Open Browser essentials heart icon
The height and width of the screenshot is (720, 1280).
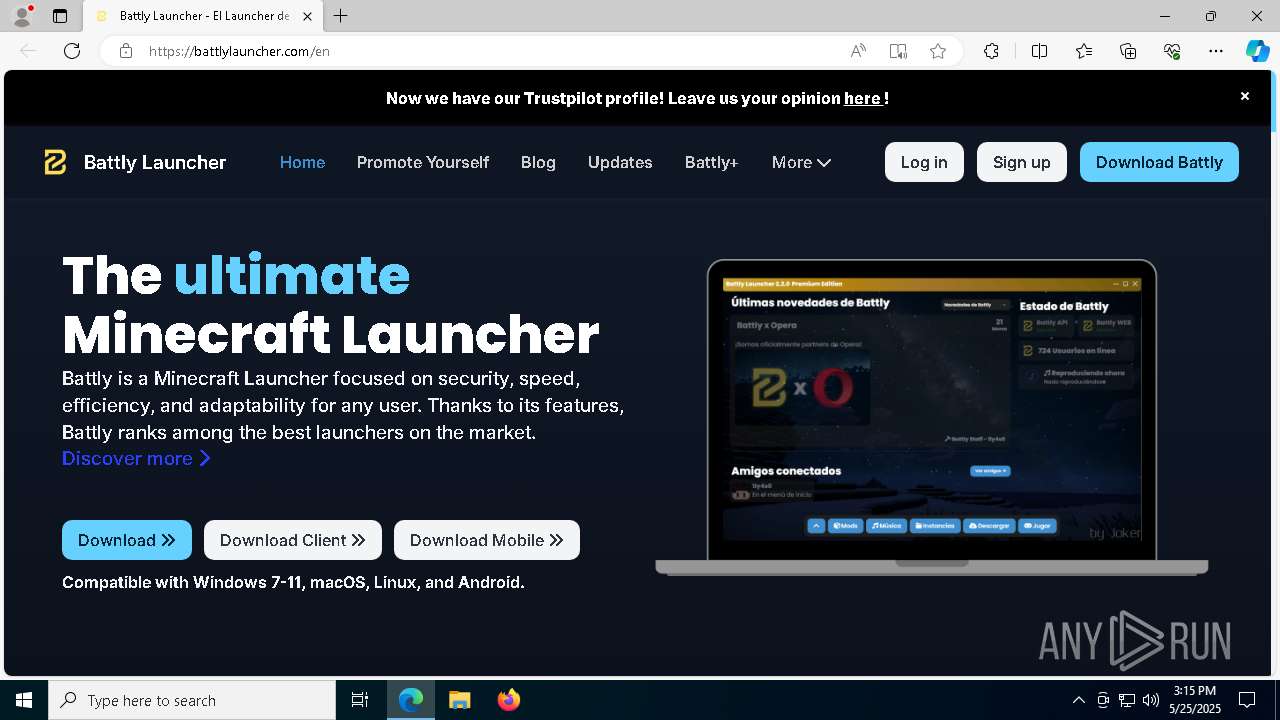coord(1172,51)
